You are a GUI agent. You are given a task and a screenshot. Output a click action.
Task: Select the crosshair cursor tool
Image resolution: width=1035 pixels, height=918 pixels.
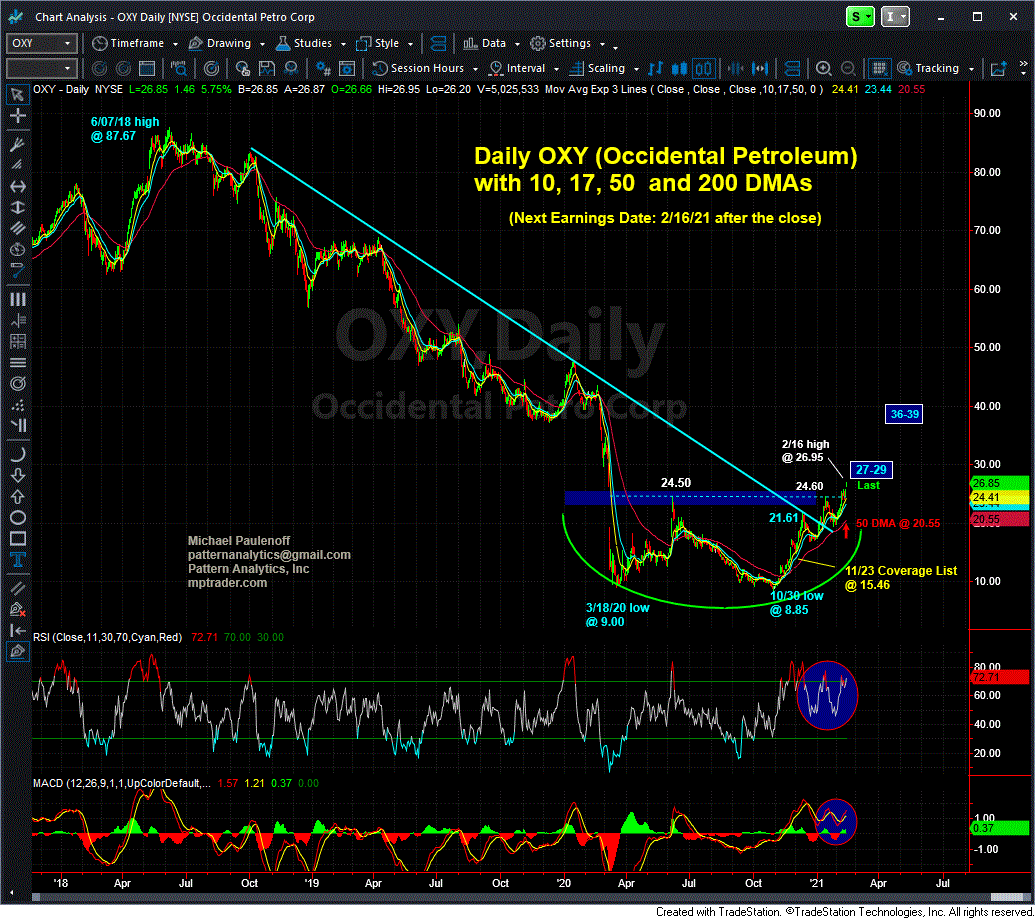coord(17,116)
